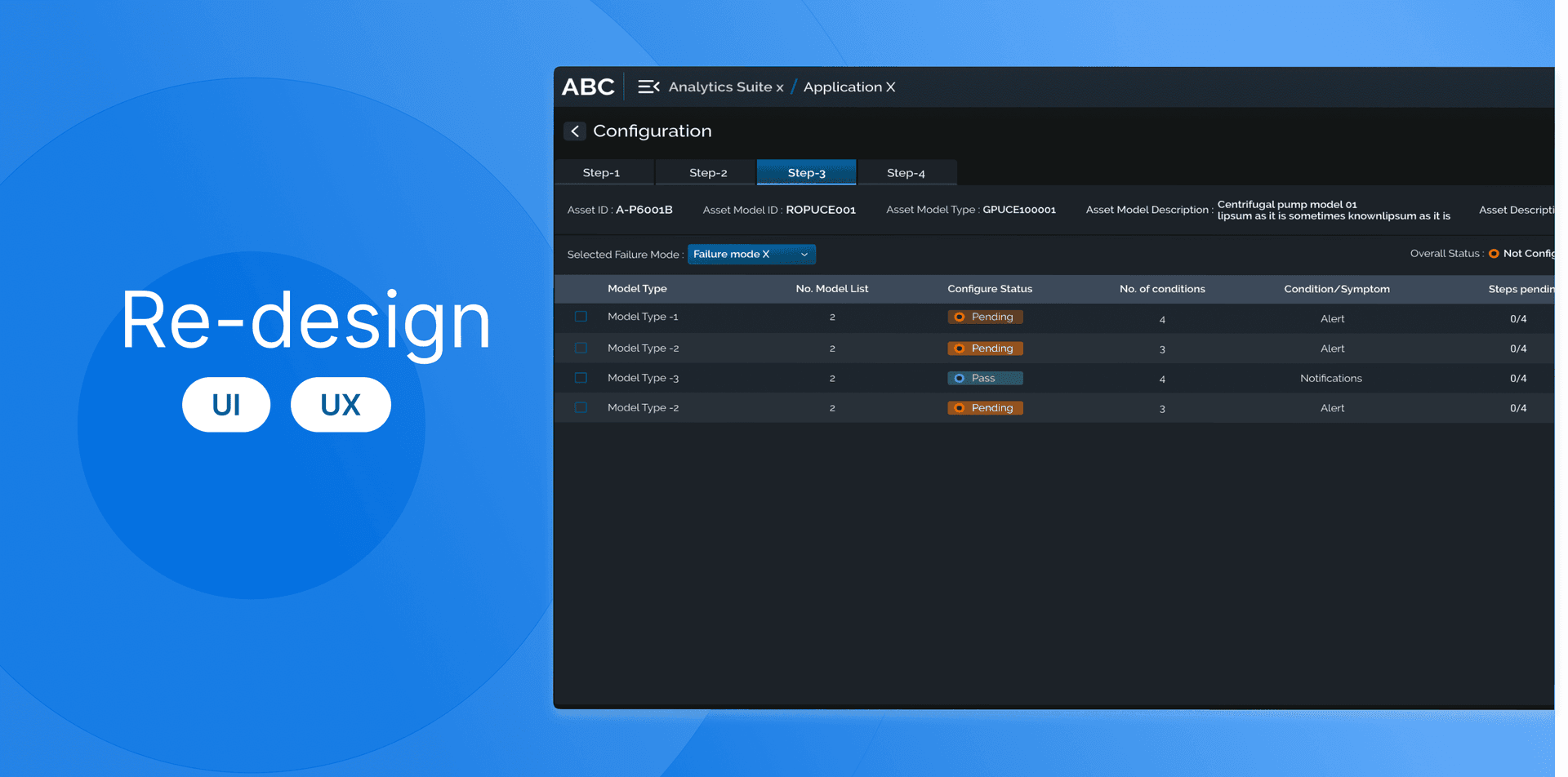Click Configuration page title
Screen dimensions: 1568x777
653,131
